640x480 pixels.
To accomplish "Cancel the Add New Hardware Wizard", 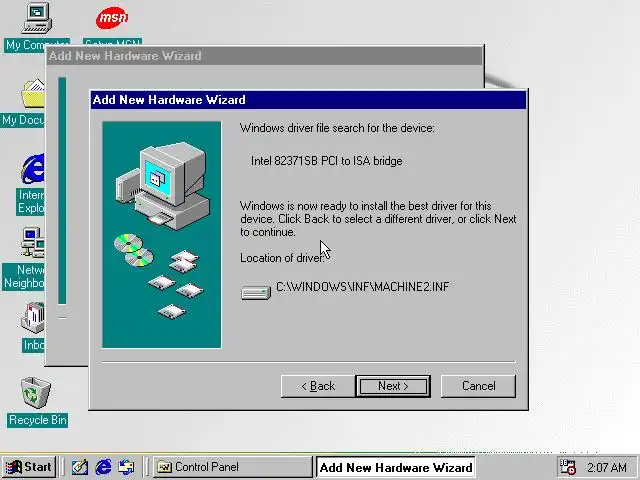I will pyautogui.click(x=478, y=386).
